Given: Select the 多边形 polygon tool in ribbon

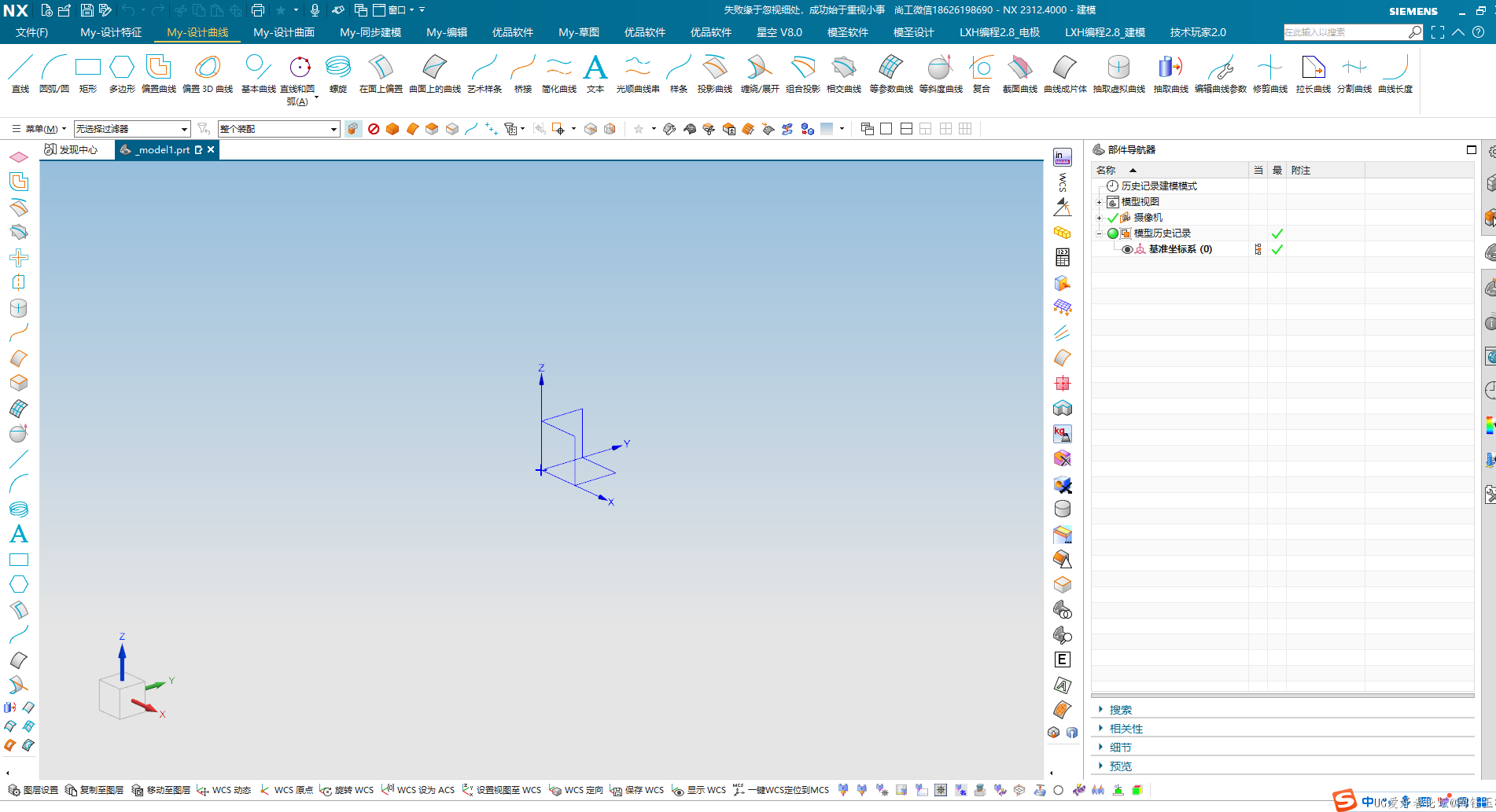Looking at the screenshot, I should pyautogui.click(x=122, y=74).
